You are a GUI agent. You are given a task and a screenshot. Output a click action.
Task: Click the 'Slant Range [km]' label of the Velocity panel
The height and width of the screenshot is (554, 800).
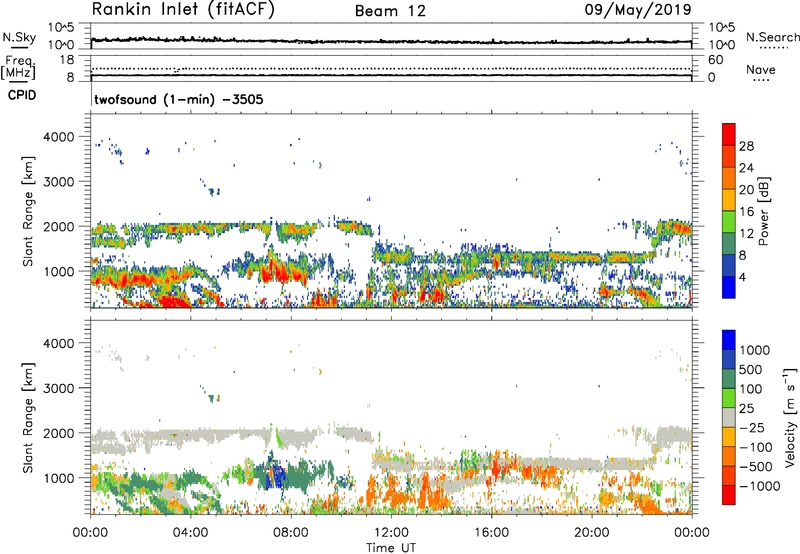(x=28, y=418)
